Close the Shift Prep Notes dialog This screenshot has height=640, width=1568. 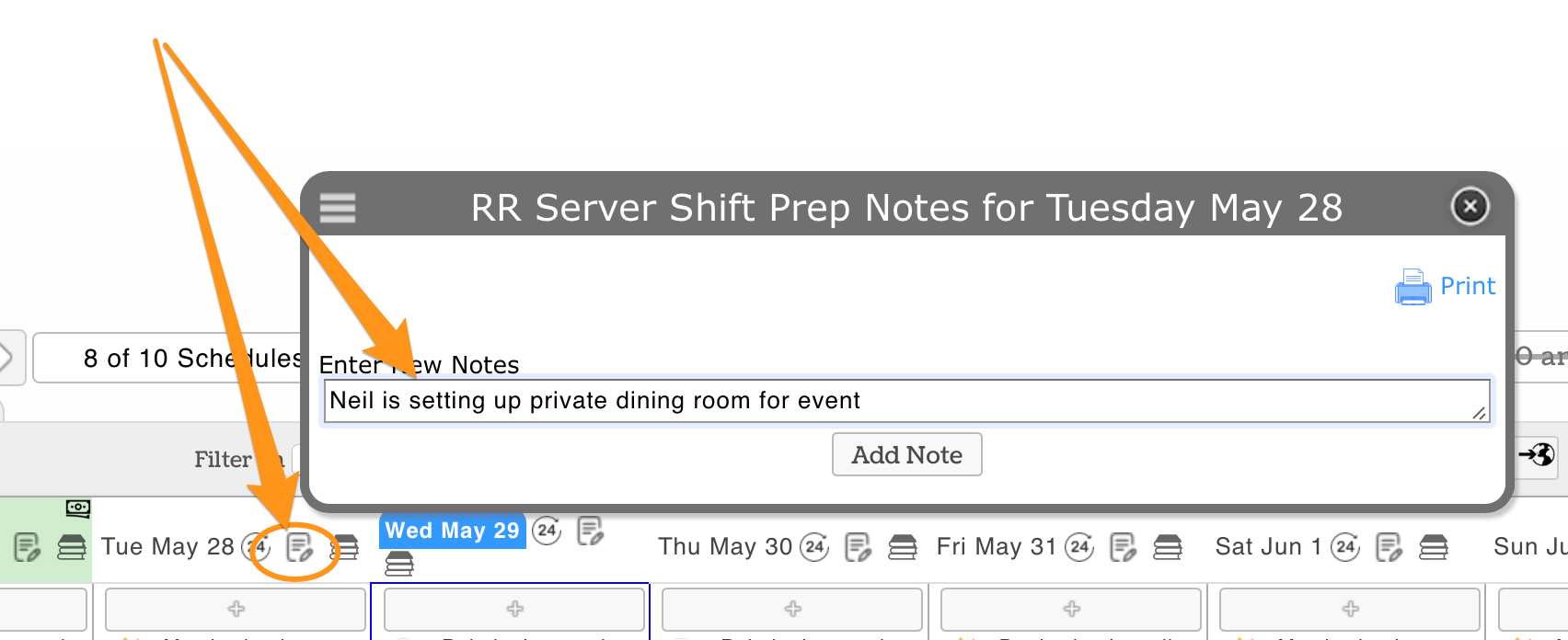pos(1470,206)
